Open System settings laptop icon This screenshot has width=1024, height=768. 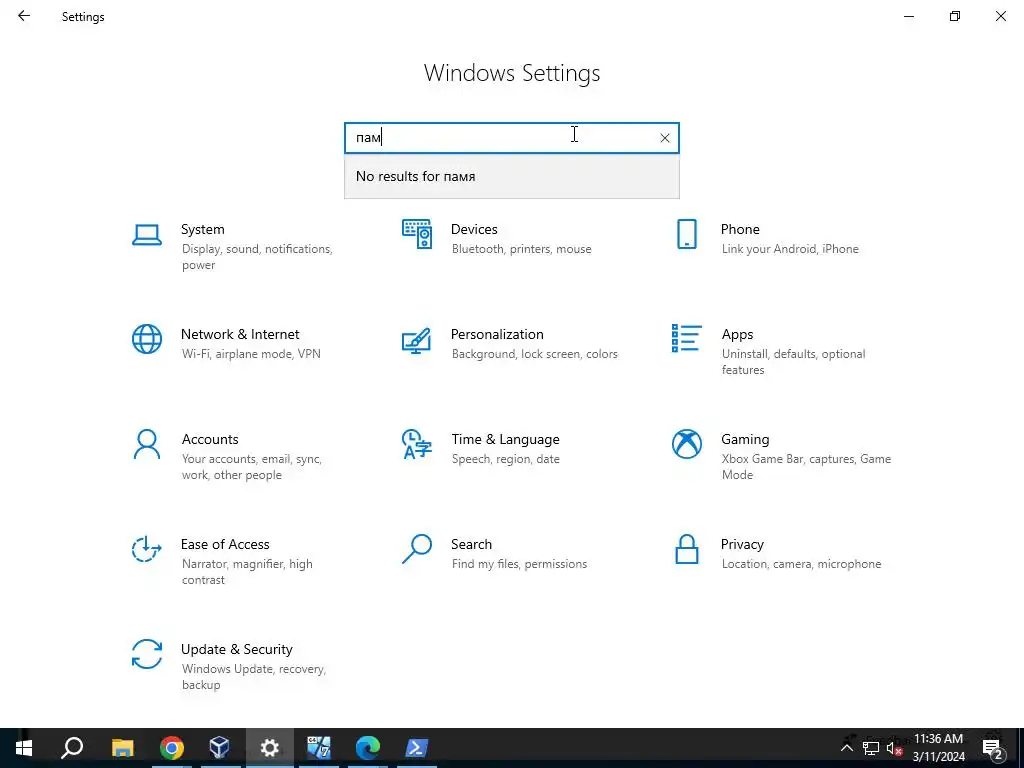click(x=147, y=235)
